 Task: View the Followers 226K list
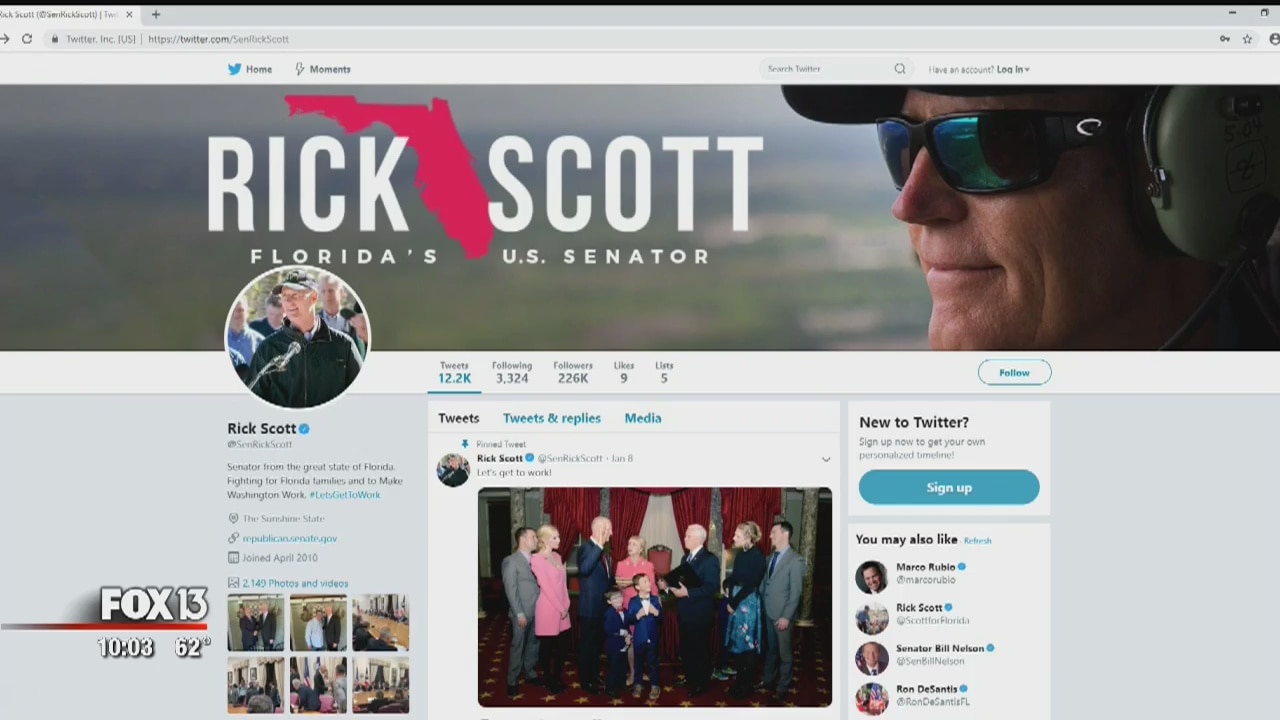[x=572, y=372]
